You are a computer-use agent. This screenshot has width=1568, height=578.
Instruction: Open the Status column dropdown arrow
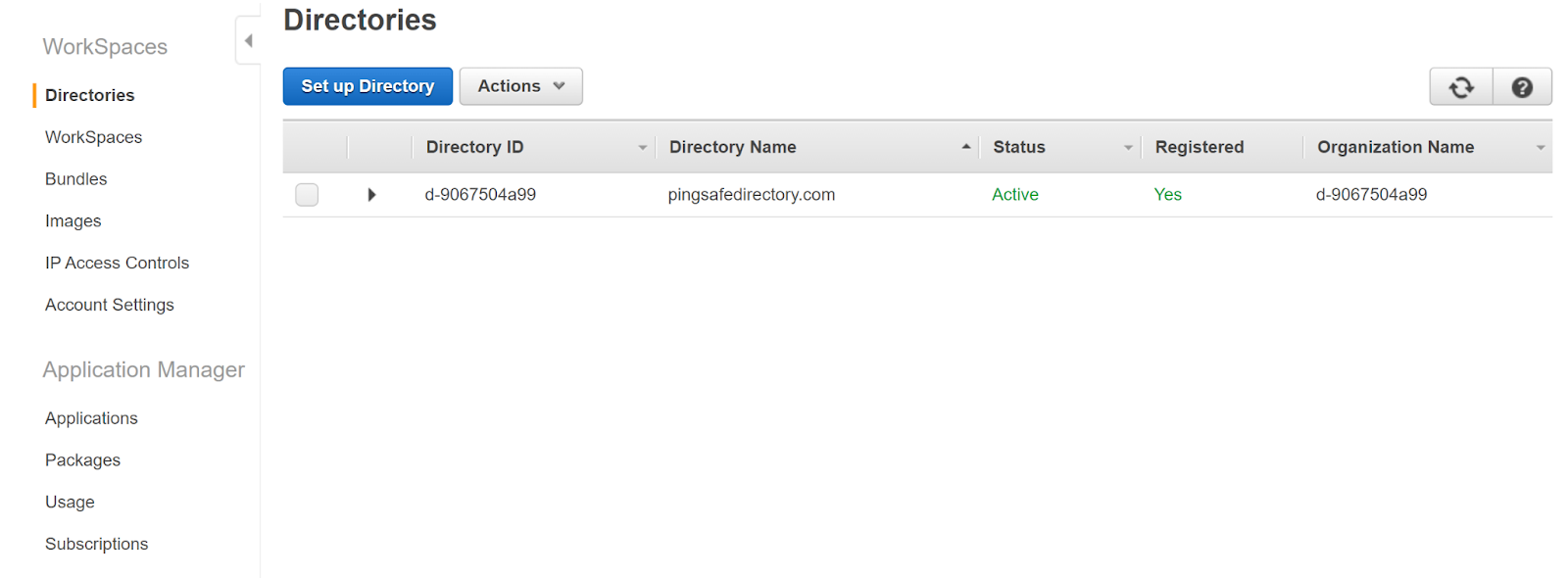(x=1128, y=148)
